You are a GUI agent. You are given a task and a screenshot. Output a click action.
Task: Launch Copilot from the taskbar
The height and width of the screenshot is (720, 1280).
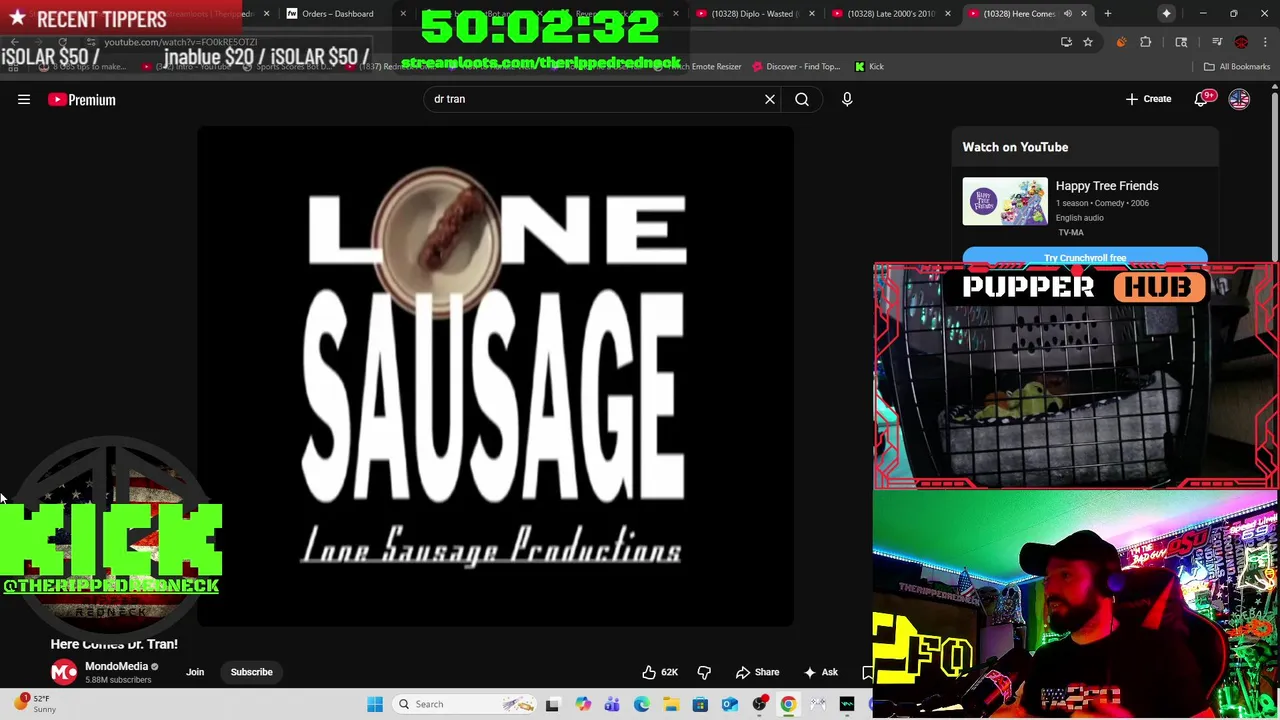[583, 704]
